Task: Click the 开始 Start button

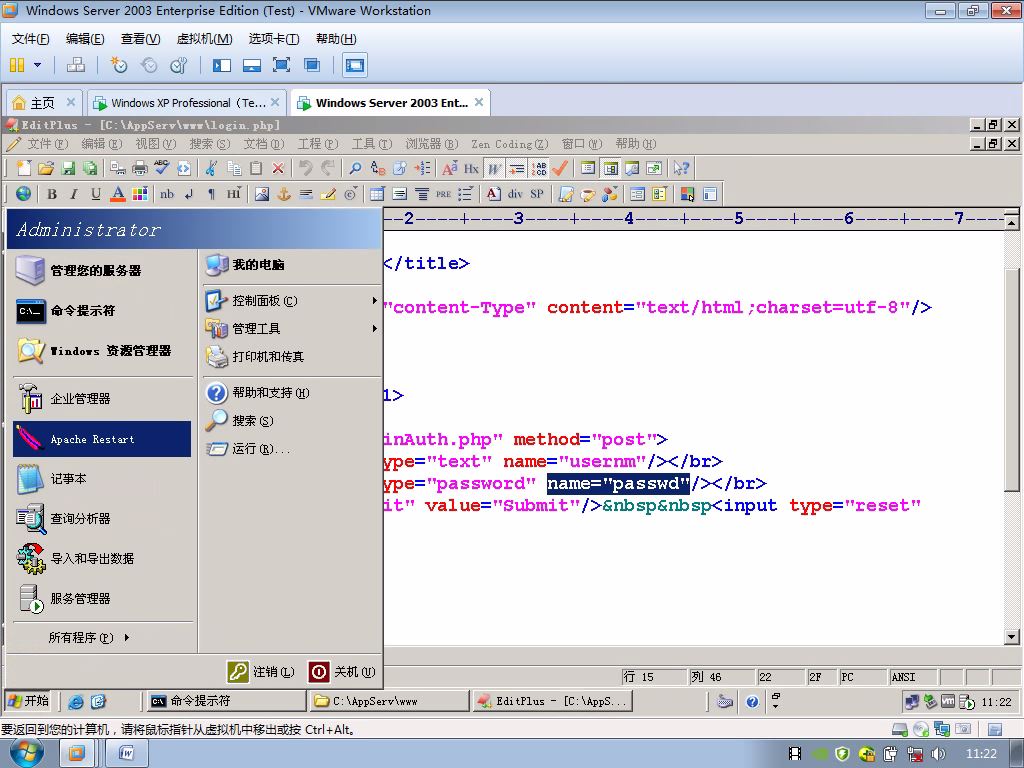Action: 28,701
